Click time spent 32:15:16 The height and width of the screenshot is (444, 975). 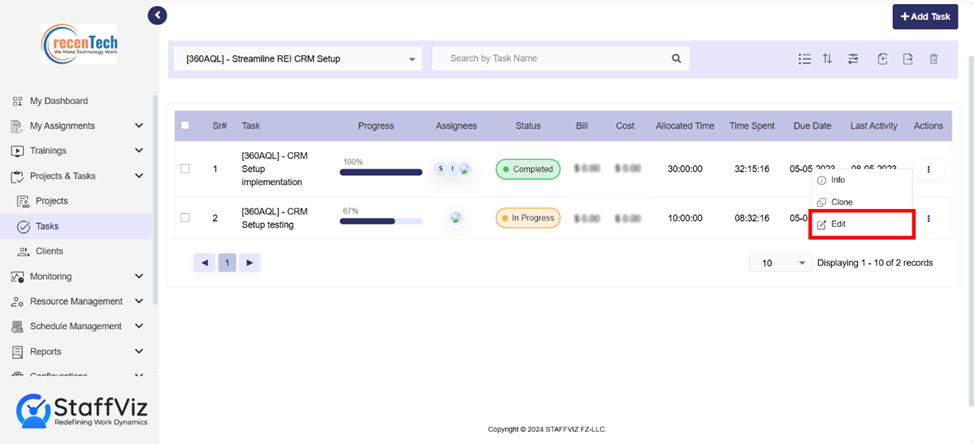click(752, 169)
